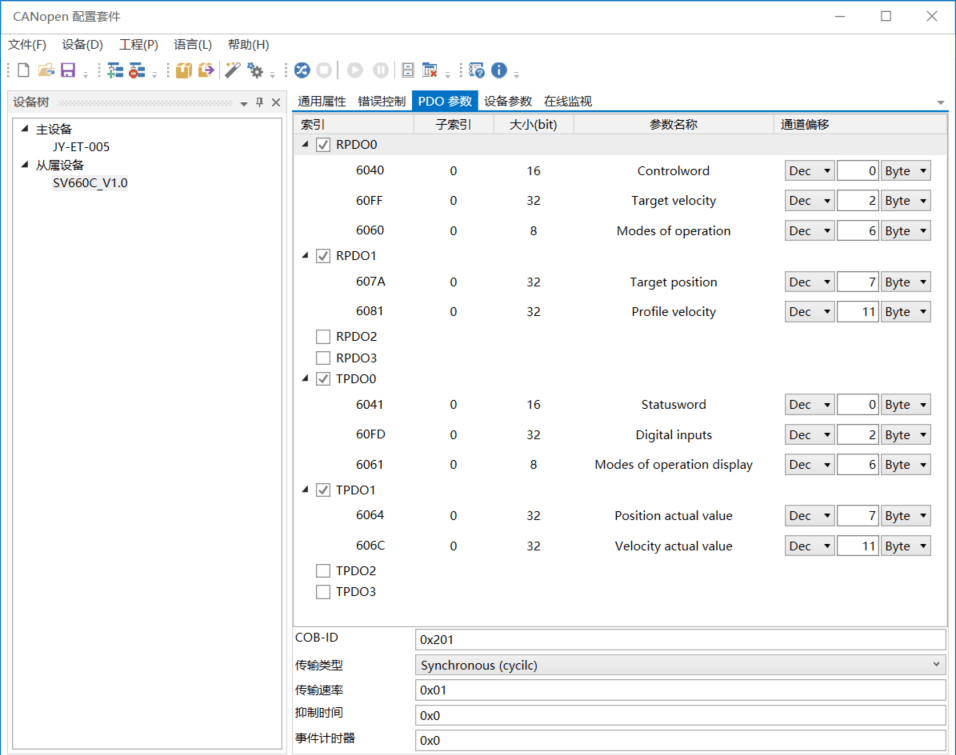Close the 设备树 panel
The width and height of the screenshot is (956, 755).
coord(276,102)
